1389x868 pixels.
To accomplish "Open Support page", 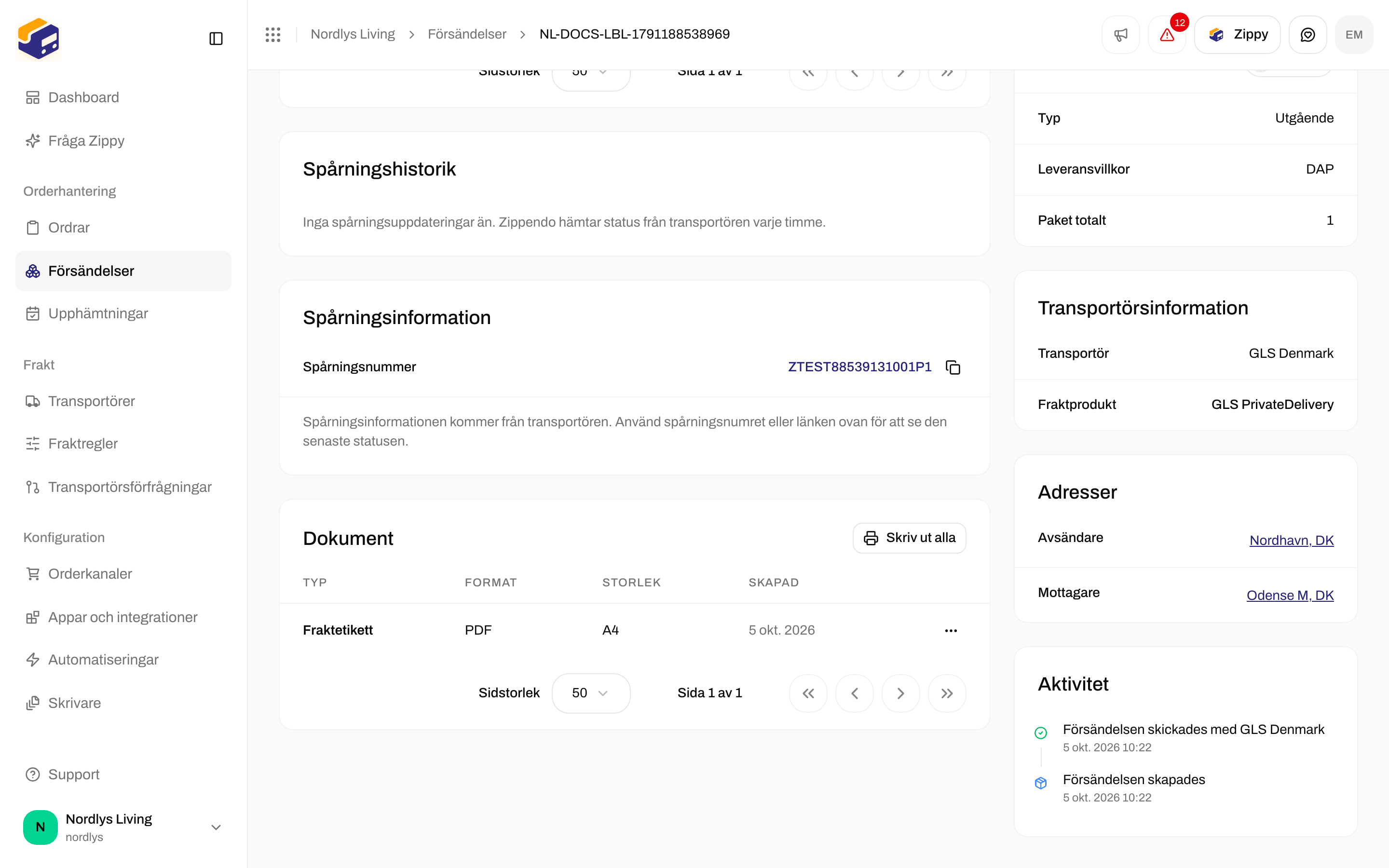I will pos(123,774).
